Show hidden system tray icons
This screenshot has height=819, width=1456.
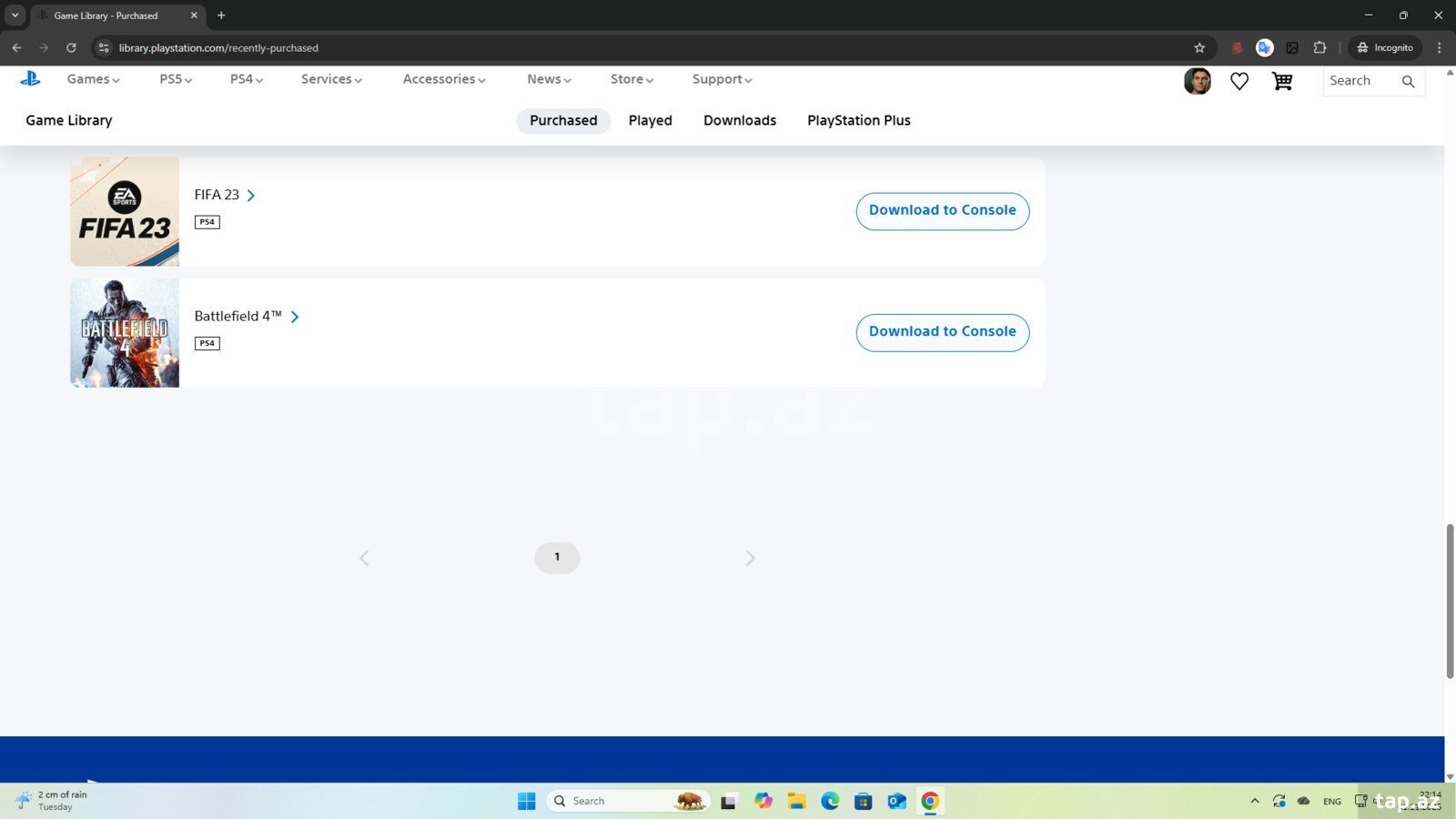click(x=1255, y=801)
